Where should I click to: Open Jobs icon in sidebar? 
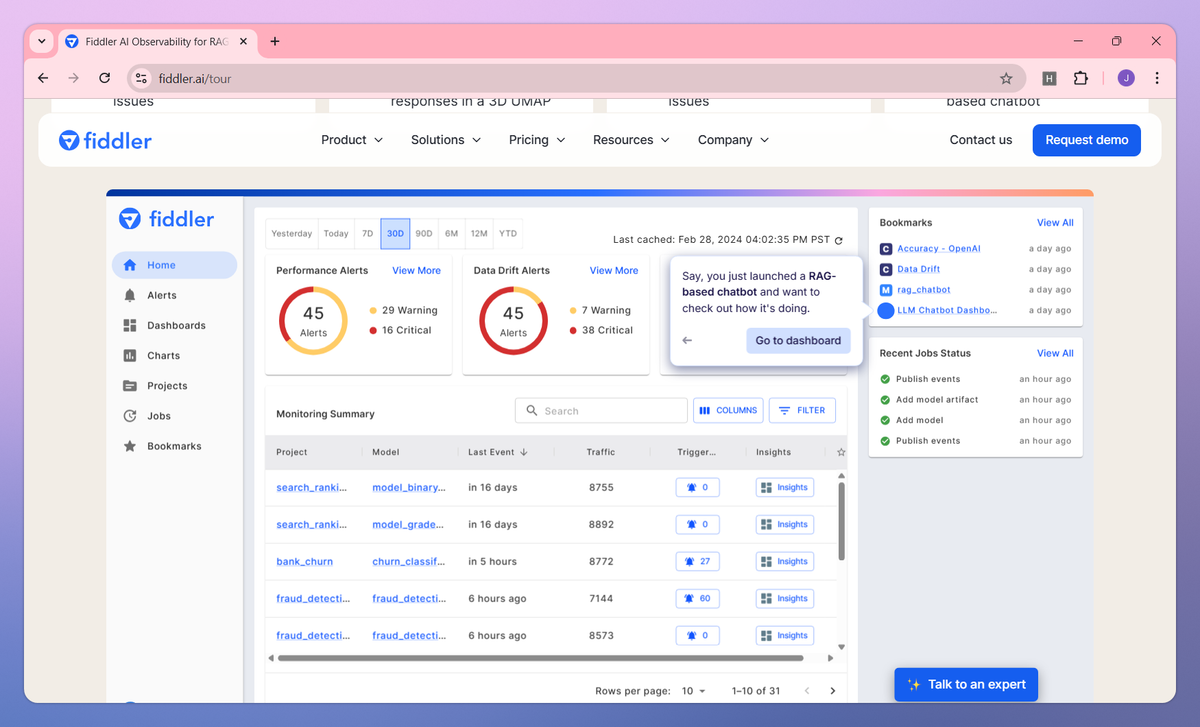(x=129, y=416)
